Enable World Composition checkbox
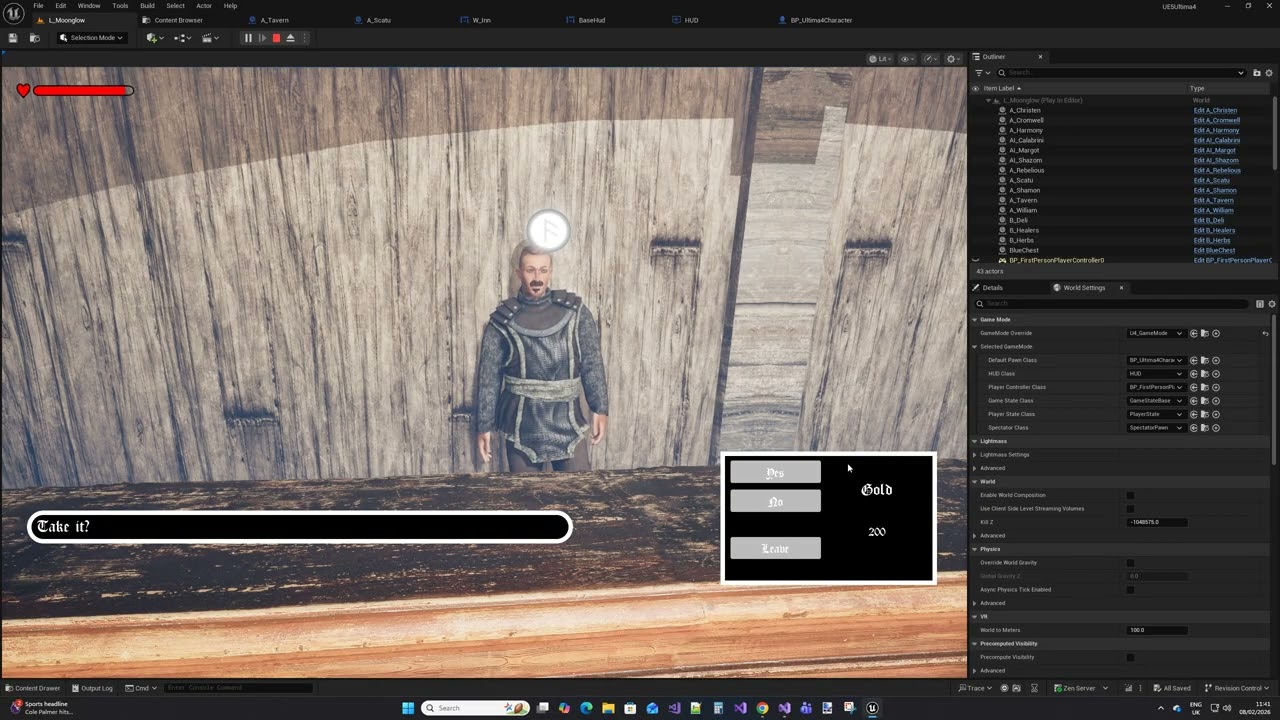The image size is (1280, 720). 1131,495
